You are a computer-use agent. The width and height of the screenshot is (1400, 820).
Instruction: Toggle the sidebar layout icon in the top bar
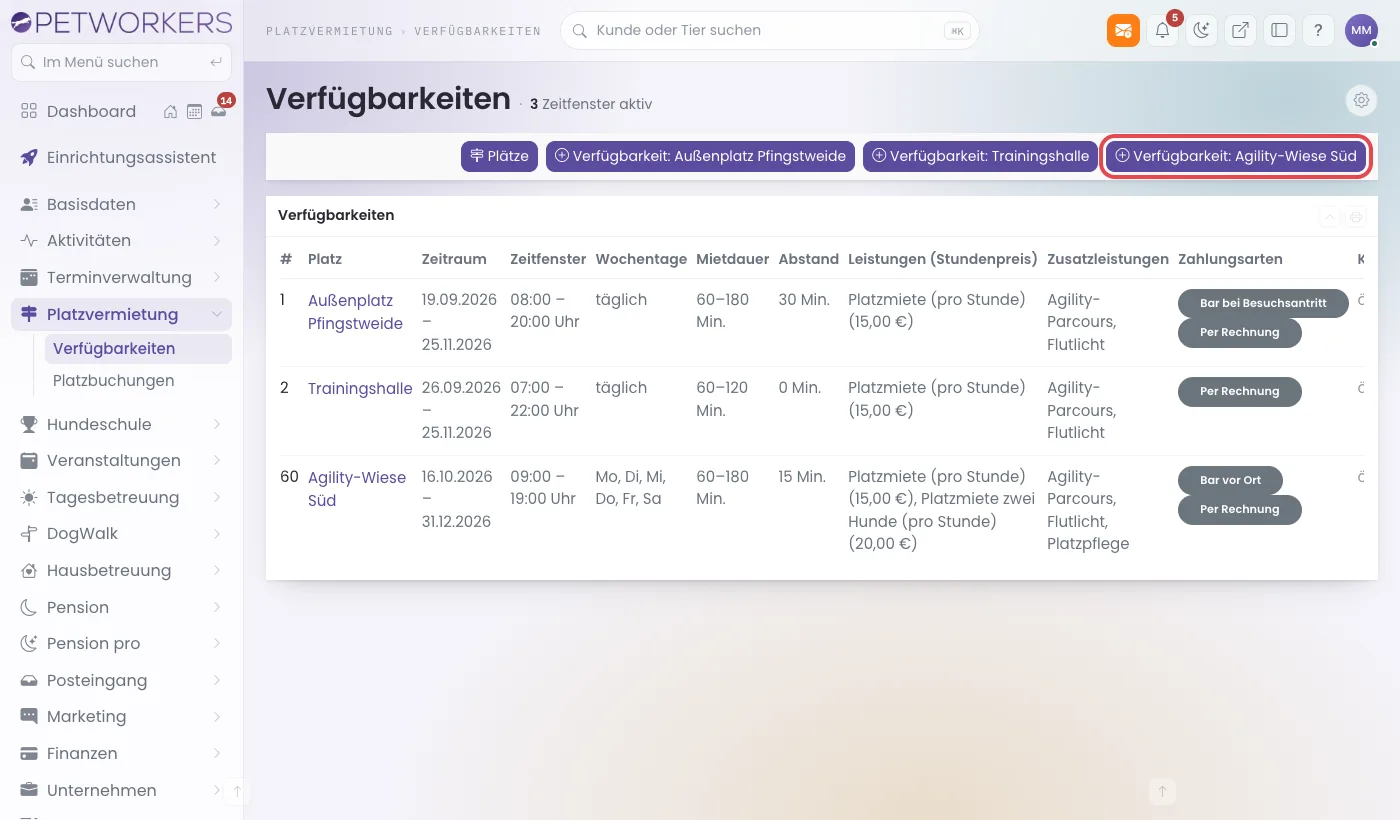[x=1279, y=30]
